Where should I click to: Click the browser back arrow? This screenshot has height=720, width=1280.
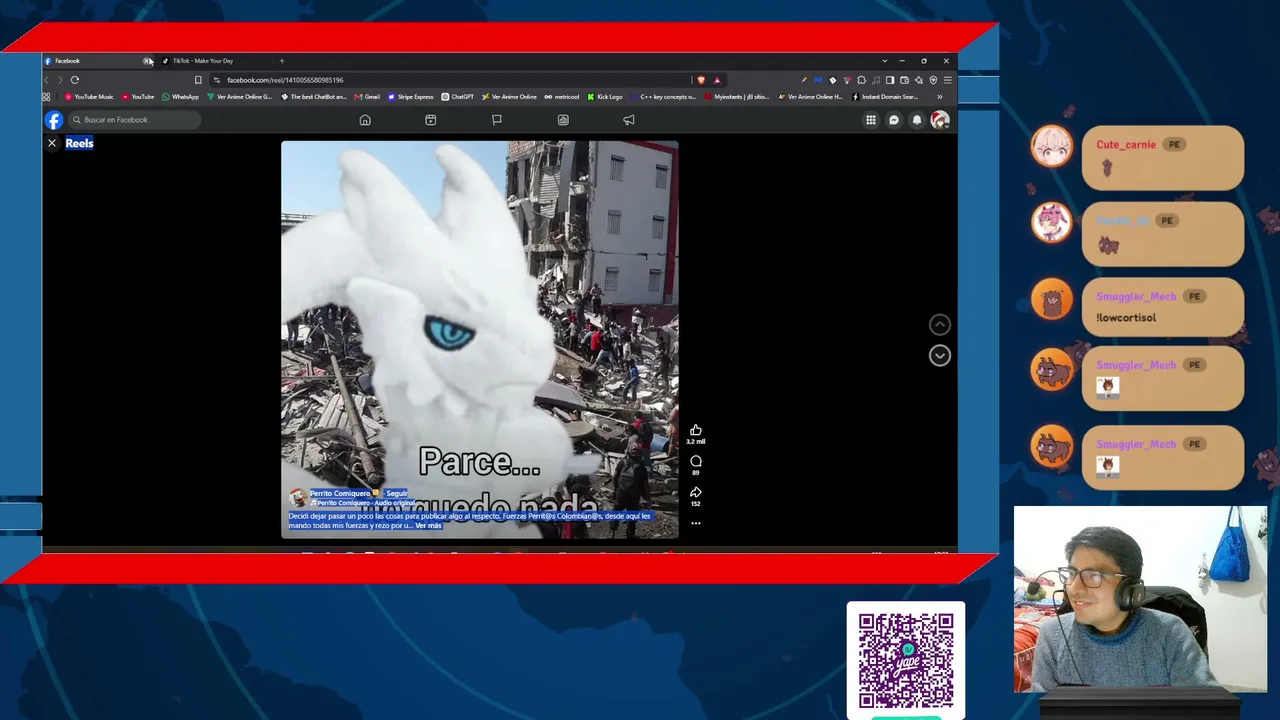(46, 80)
